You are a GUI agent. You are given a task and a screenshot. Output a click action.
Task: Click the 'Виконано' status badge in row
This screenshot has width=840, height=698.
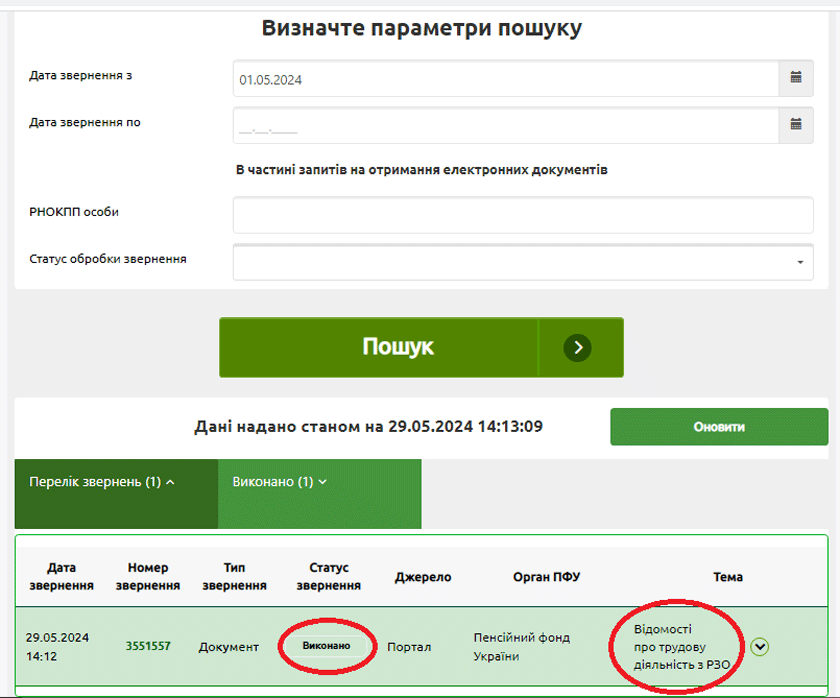327,646
